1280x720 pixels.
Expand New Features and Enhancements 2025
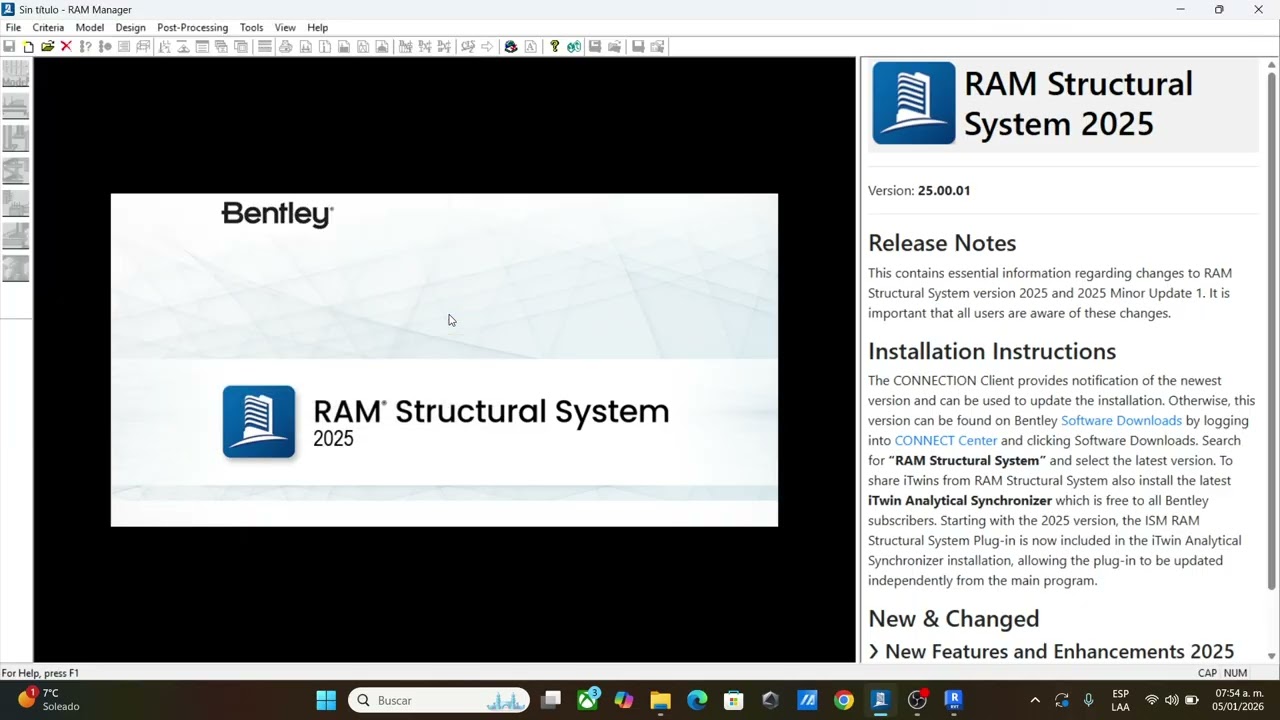coord(1051,652)
